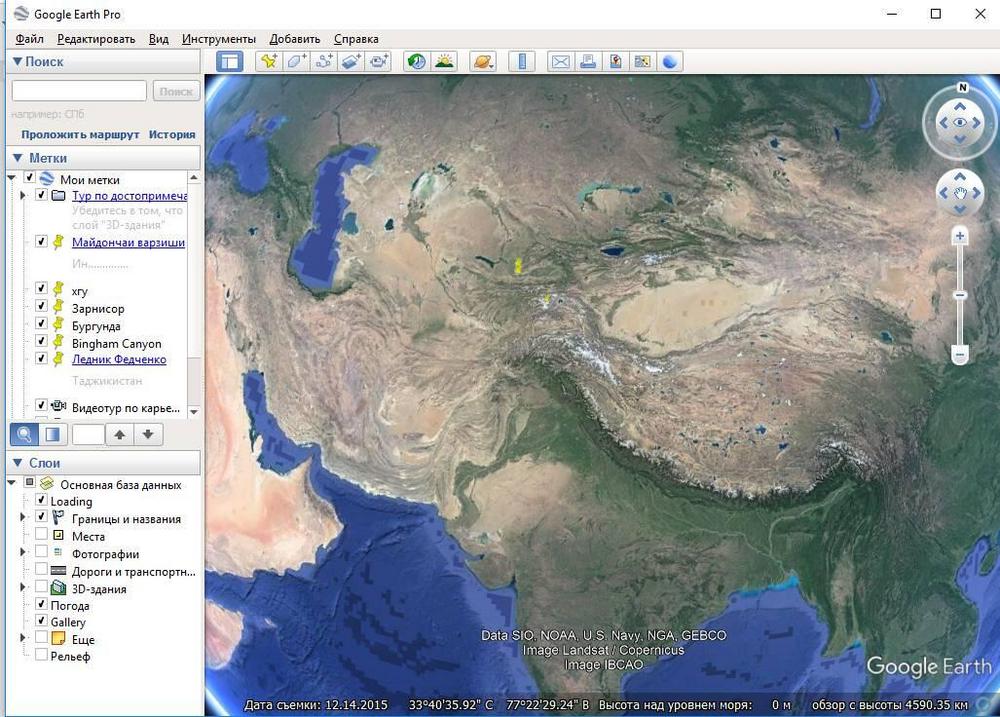Uncheck the Bingham Canyon placemark

pyautogui.click(x=41, y=342)
